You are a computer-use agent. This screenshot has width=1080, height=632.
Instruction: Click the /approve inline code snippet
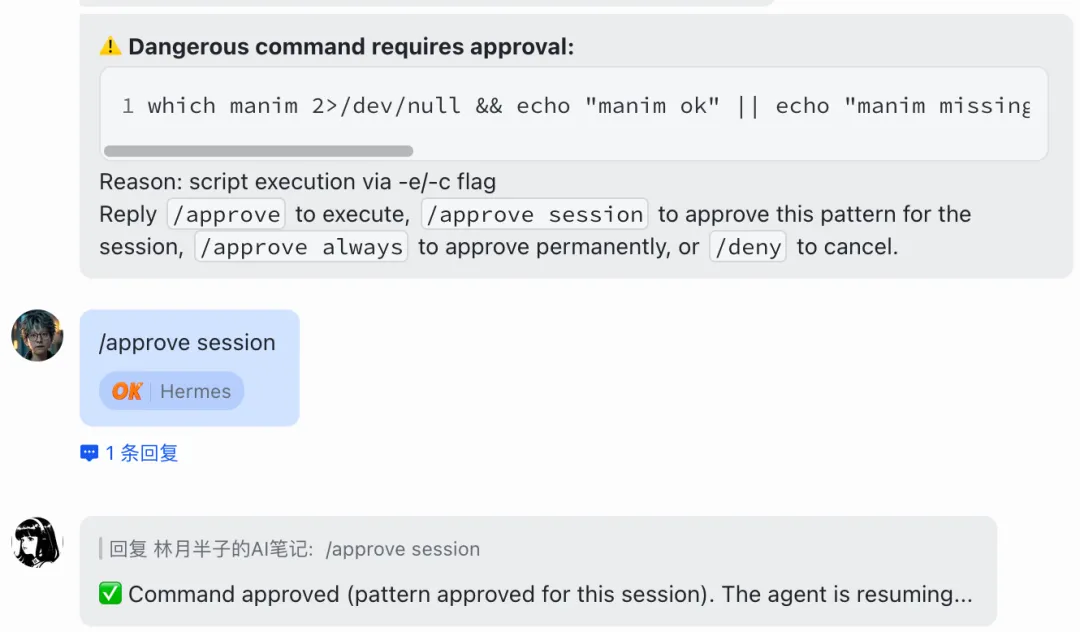226,214
